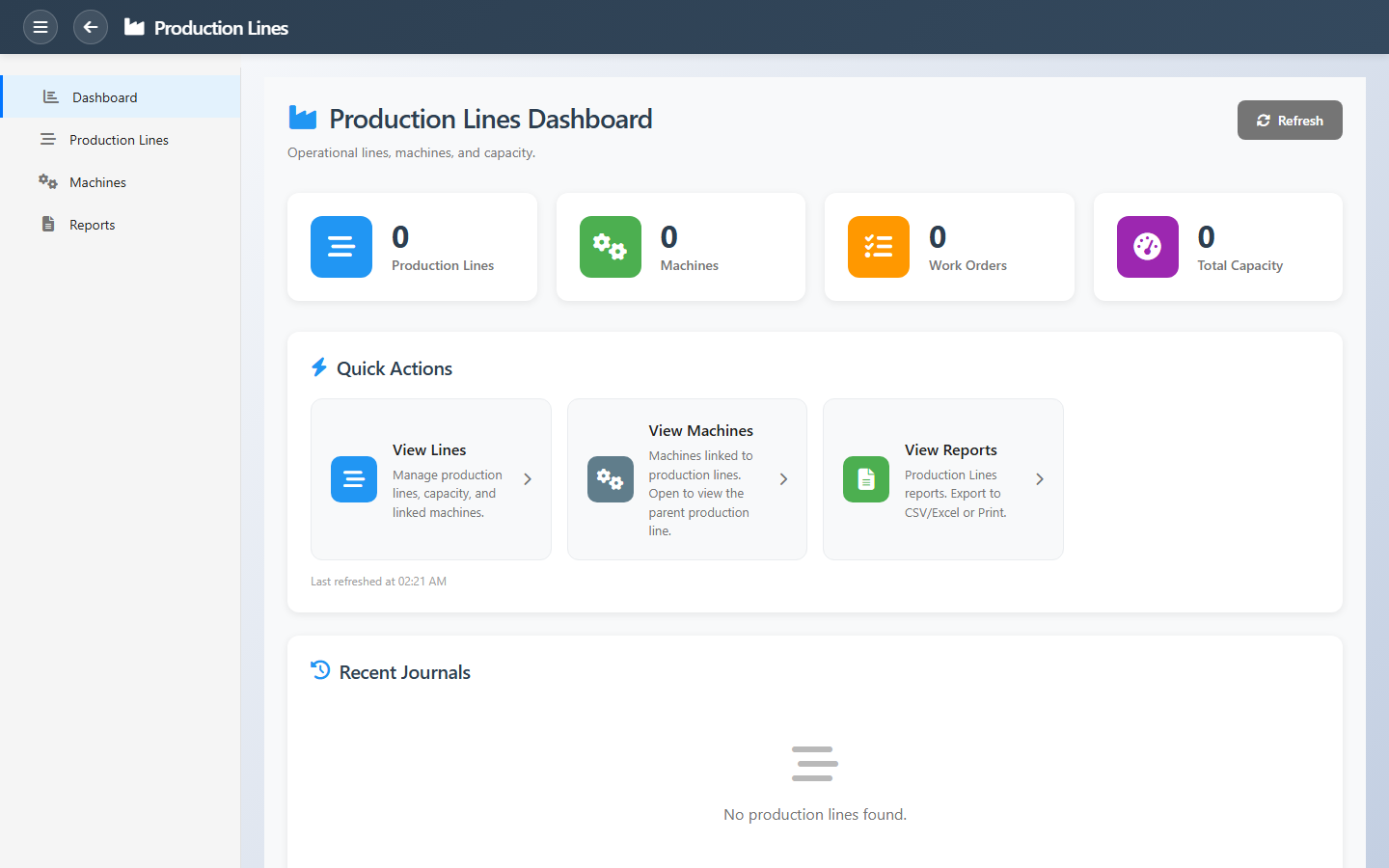Open Production Lines from the sidebar
This screenshot has height=868, width=1389.
119,140
